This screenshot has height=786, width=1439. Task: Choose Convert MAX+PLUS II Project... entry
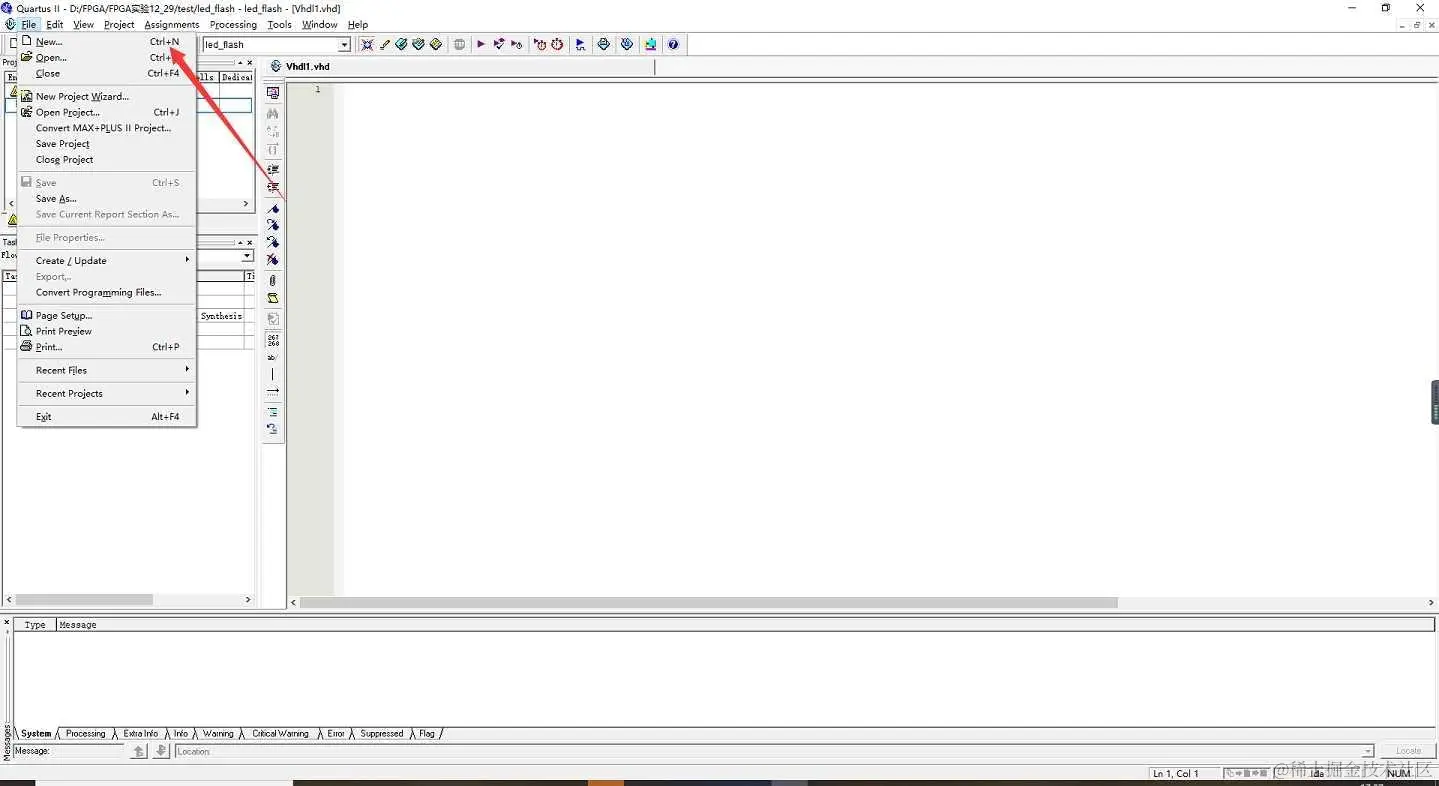(107, 128)
